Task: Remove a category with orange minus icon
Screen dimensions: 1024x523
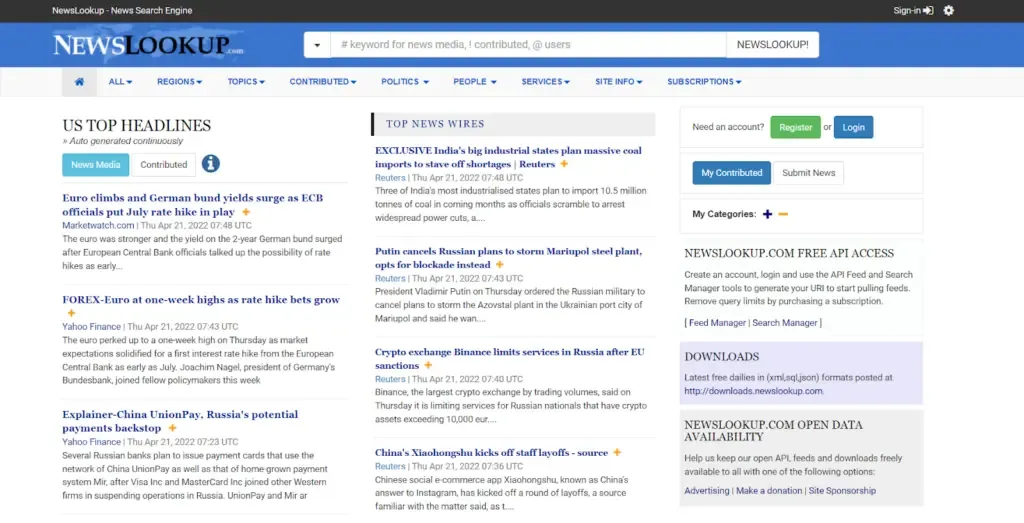Action: [783, 214]
